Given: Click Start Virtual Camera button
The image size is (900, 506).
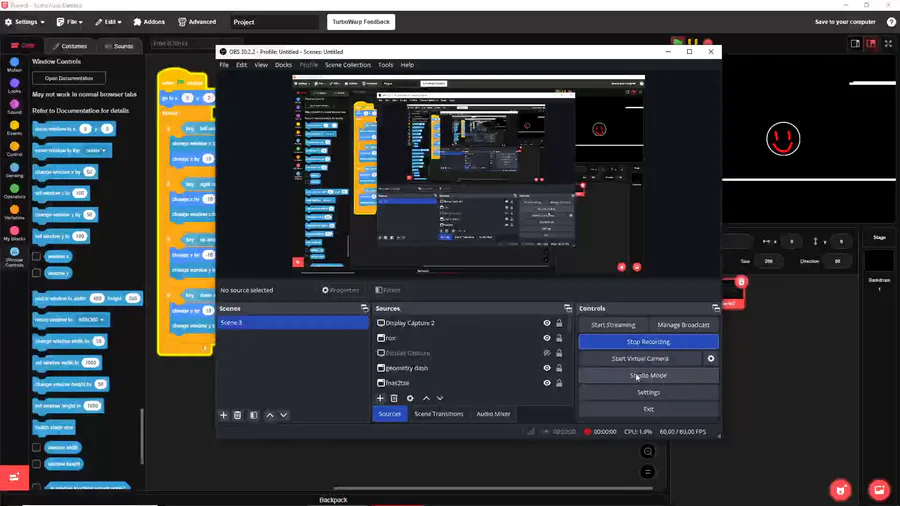Looking at the screenshot, I should (x=640, y=359).
